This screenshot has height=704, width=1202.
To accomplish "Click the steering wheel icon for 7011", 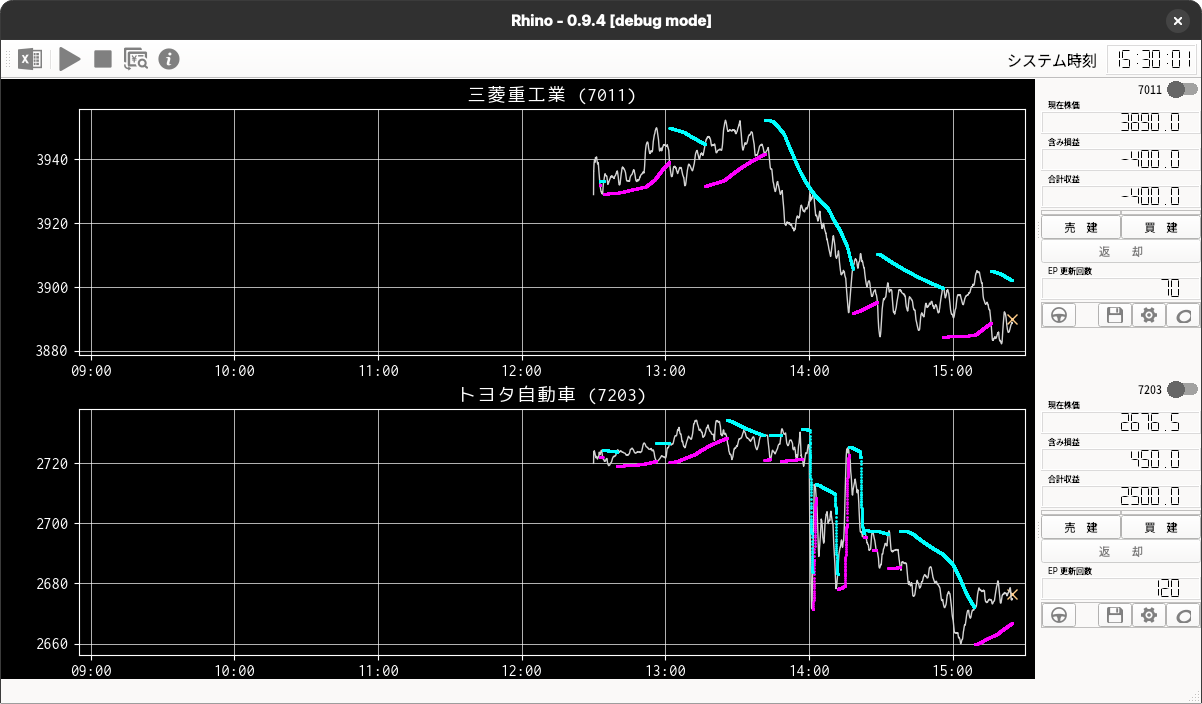I will (1059, 316).
